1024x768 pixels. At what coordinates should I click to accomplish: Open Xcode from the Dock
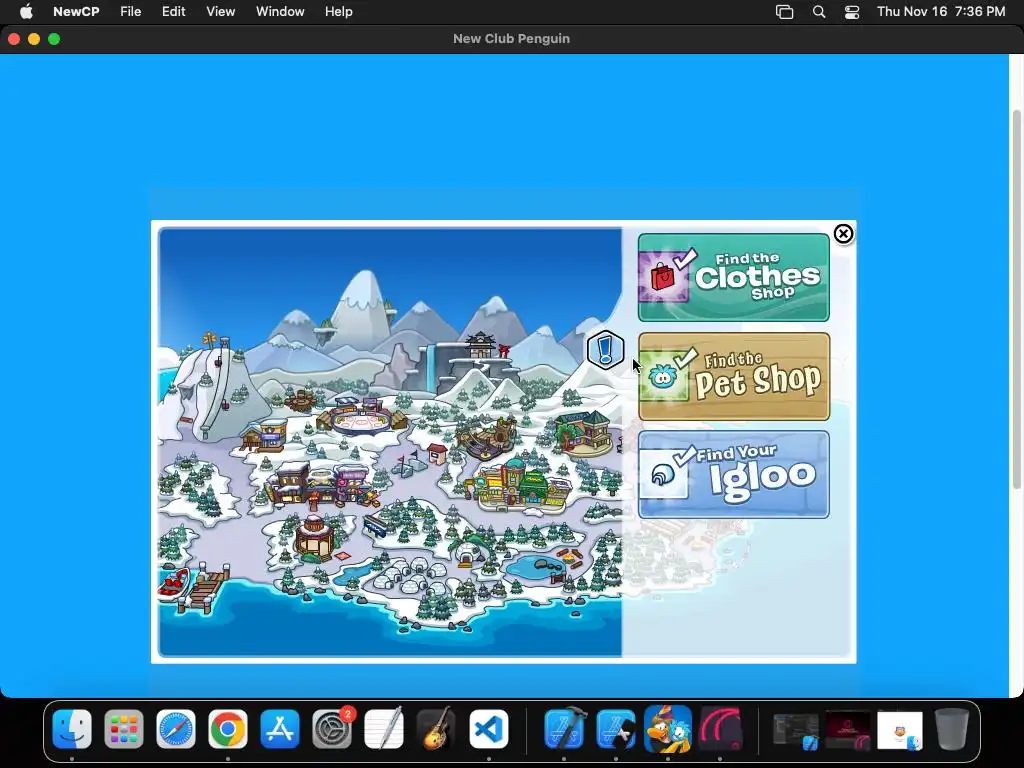click(x=564, y=728)
